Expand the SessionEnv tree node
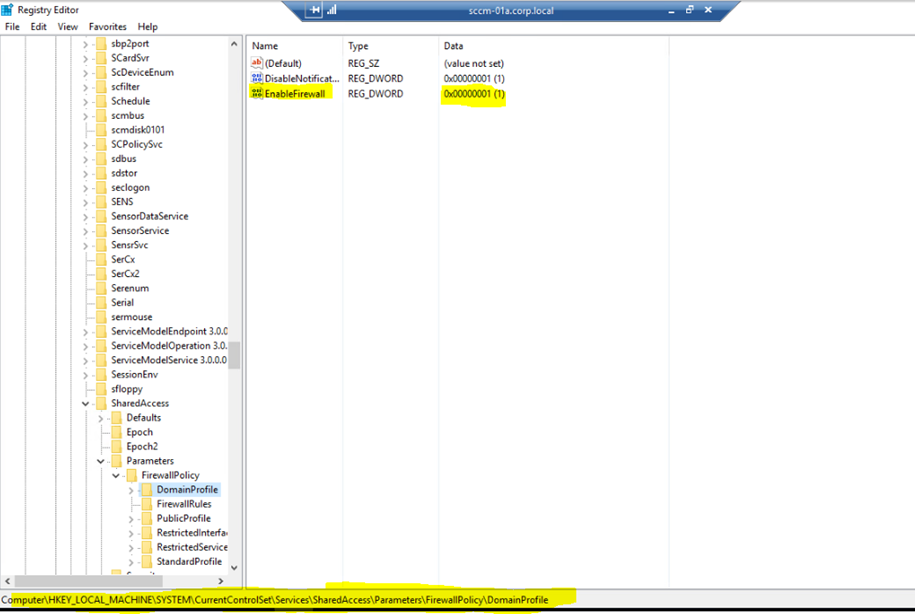915x614 pixels. coord(85,375)
